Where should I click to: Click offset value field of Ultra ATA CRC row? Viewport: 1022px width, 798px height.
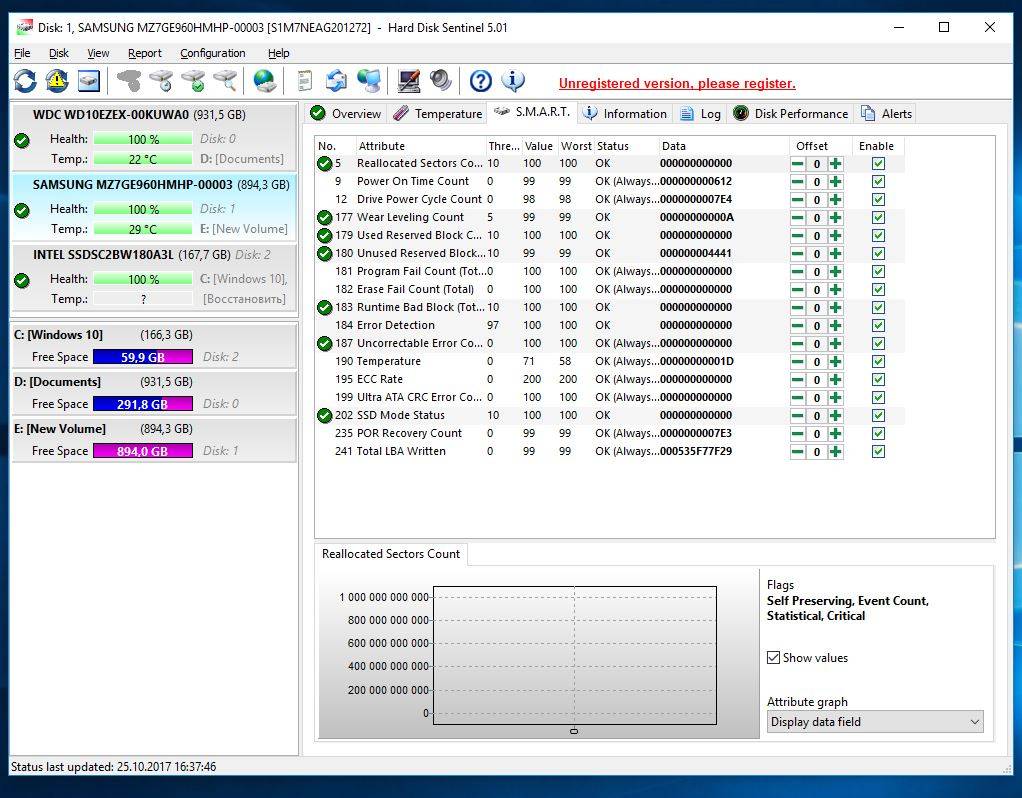pos(817,398)
